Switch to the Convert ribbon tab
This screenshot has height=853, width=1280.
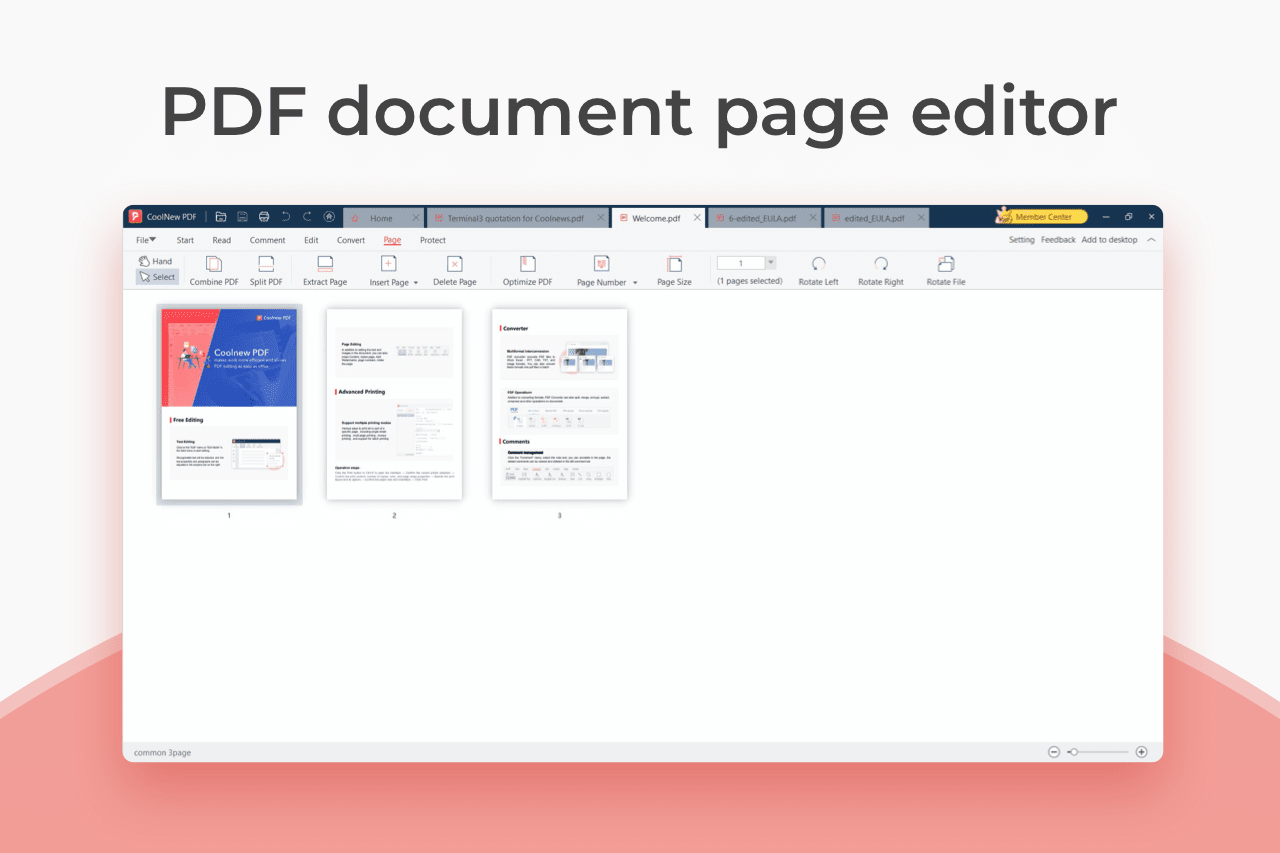pyautogui.click(x=351, y=240)
